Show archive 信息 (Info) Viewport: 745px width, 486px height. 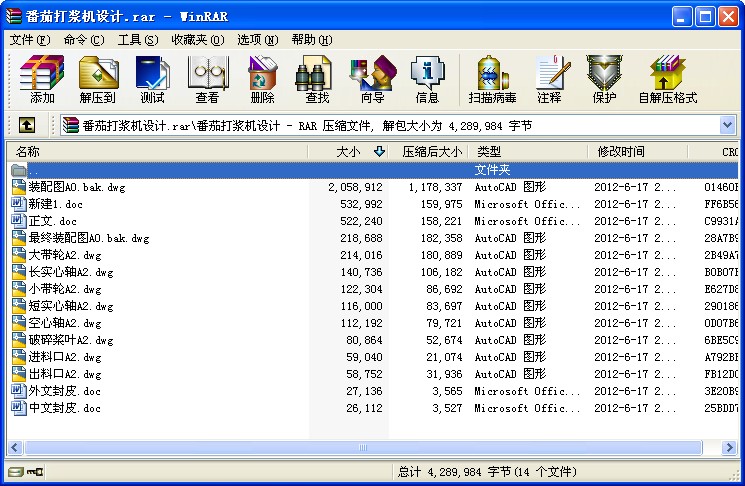427,79
